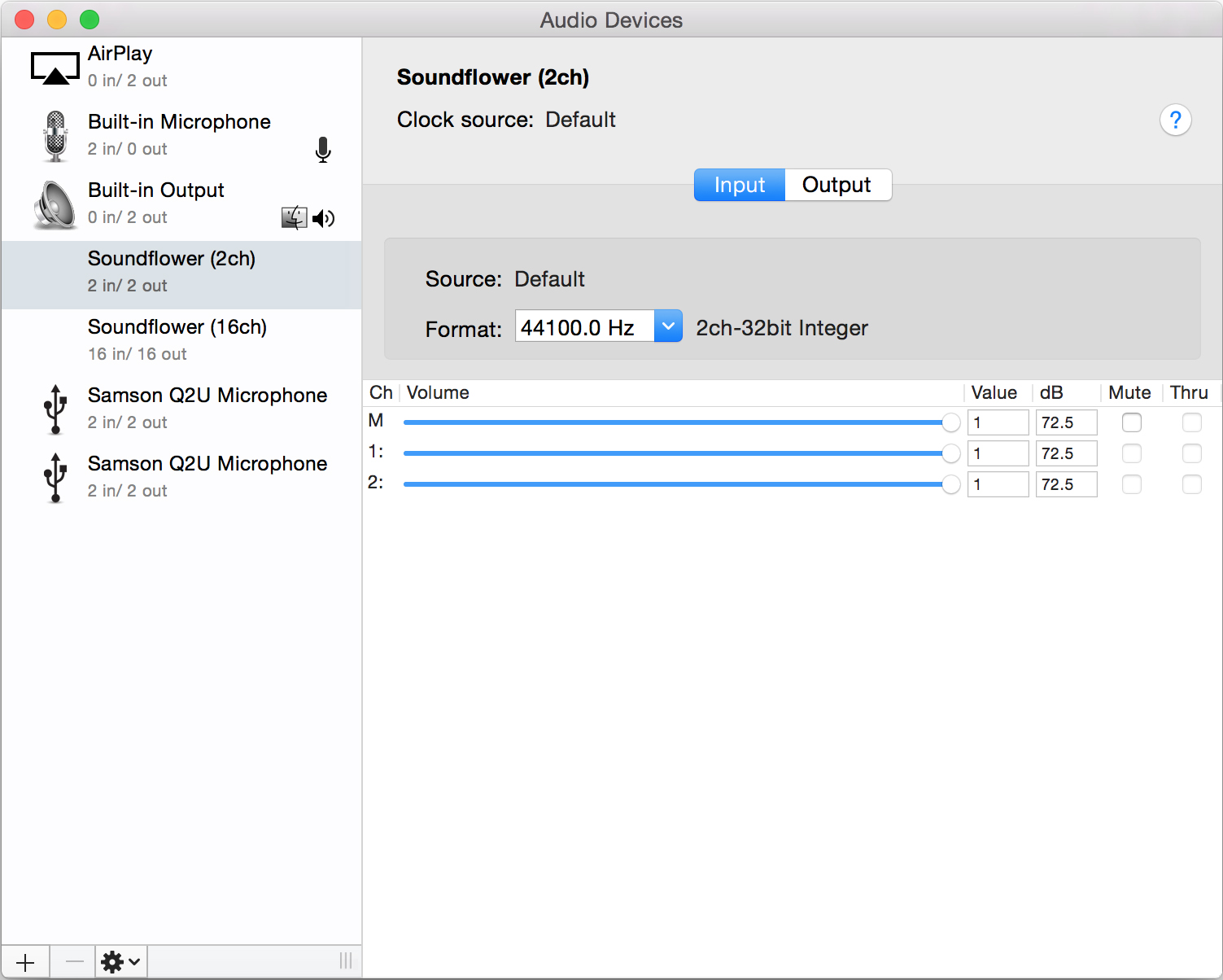Click the channel 1 dB value field

click(1065, 453)
